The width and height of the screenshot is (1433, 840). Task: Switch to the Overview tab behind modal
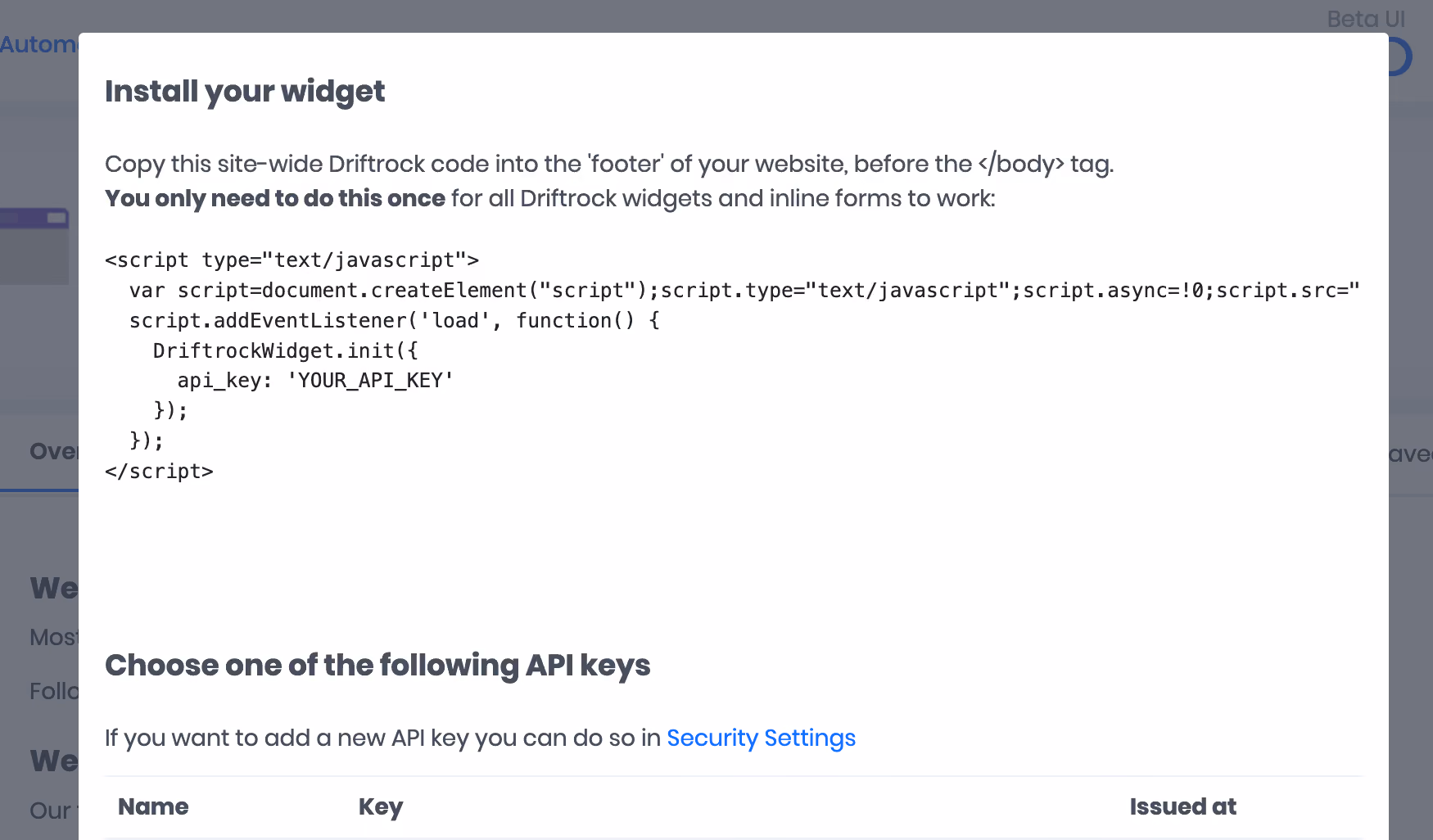pos(54,451)
